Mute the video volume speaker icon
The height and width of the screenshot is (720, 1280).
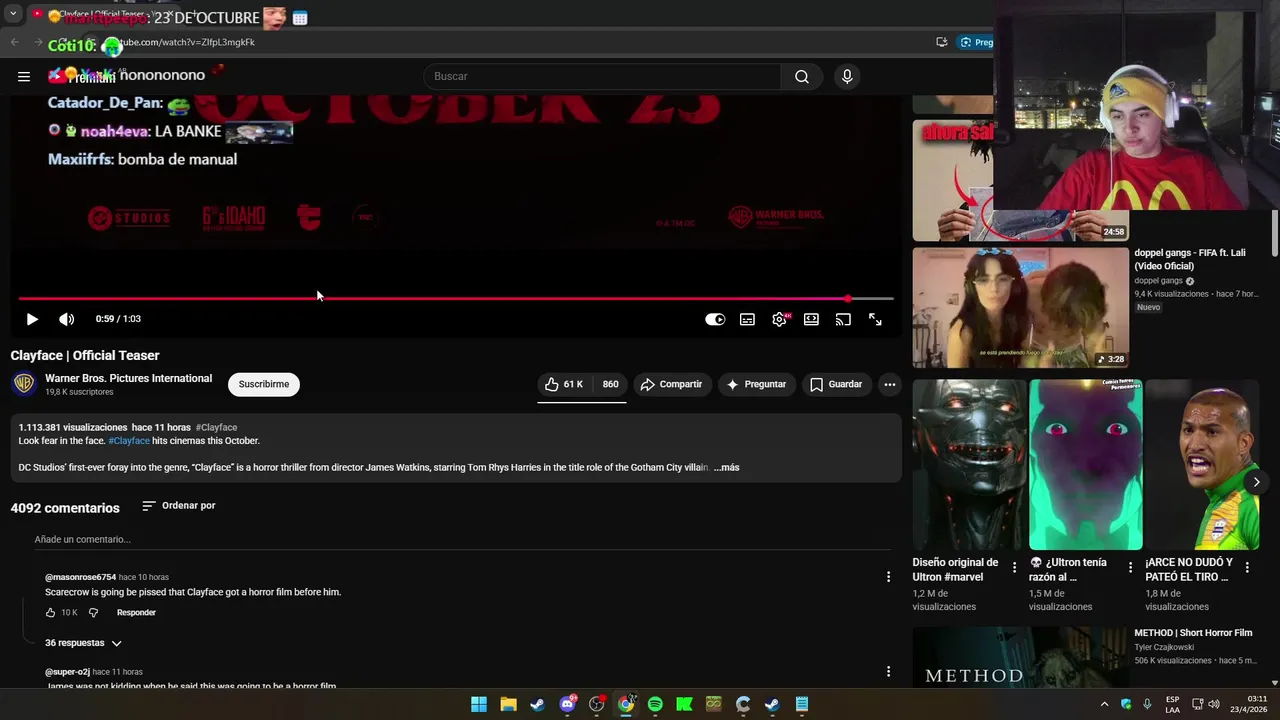point(67,319)
